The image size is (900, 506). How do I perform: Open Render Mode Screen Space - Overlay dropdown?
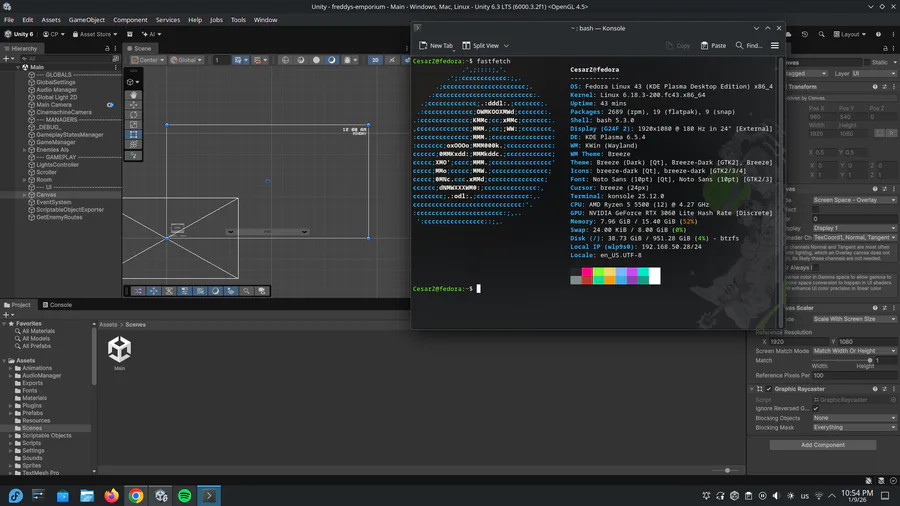click(854, 200)
